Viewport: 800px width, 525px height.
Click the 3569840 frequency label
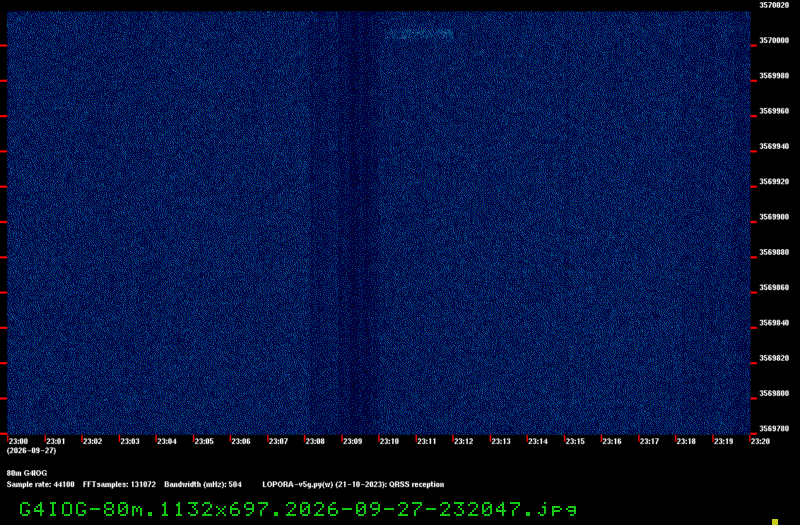tap(774, 323)
